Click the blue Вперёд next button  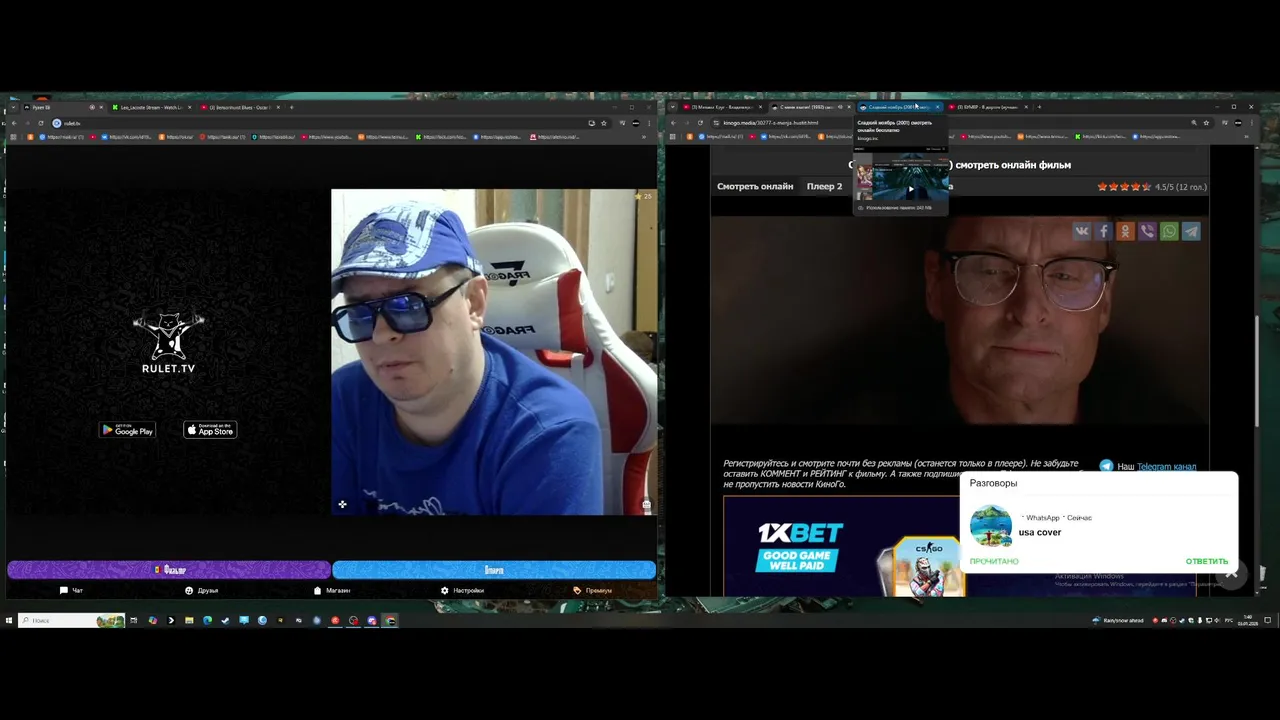(x=494, y=570)
